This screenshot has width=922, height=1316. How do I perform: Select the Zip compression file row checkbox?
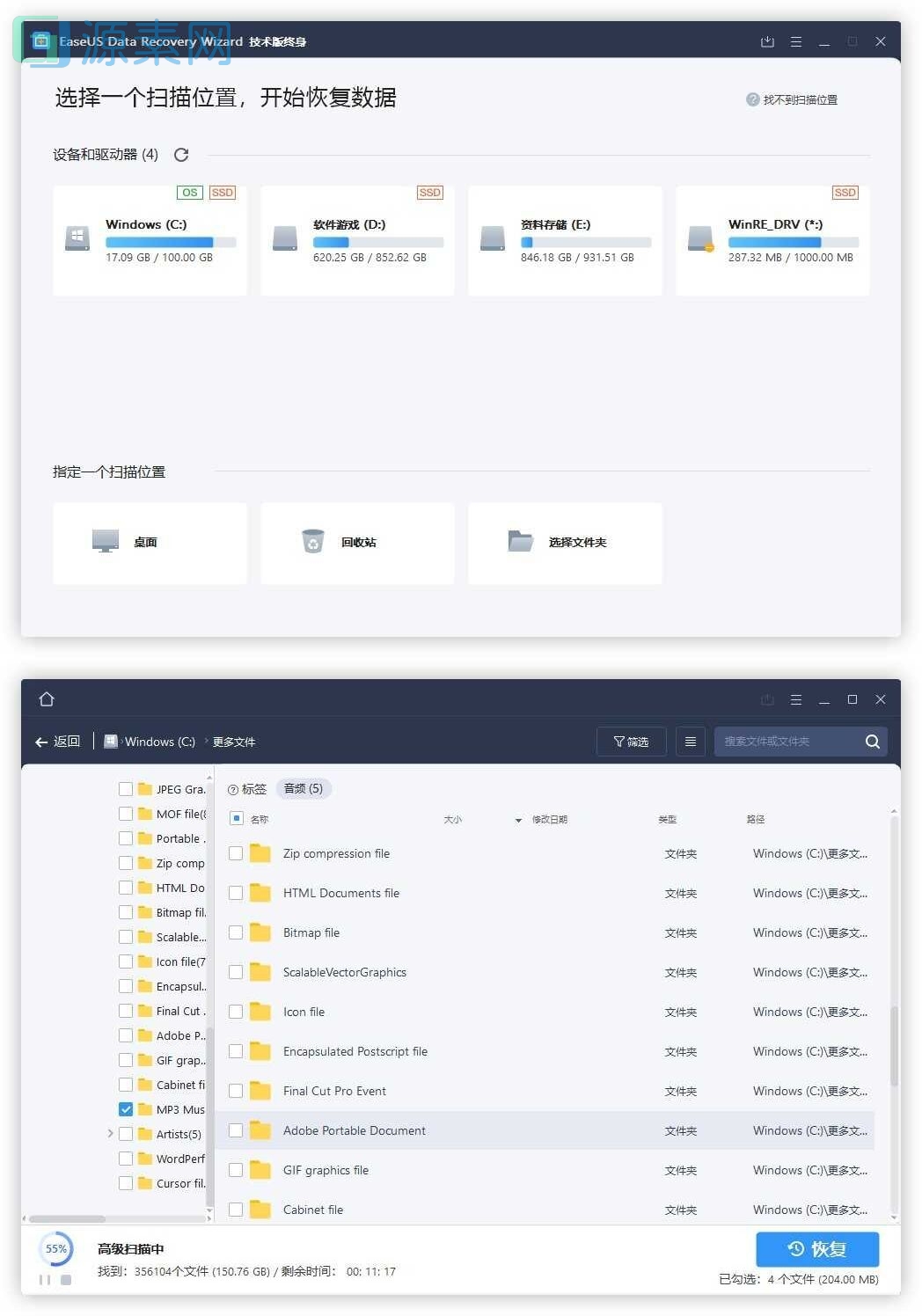coord(235,853)
